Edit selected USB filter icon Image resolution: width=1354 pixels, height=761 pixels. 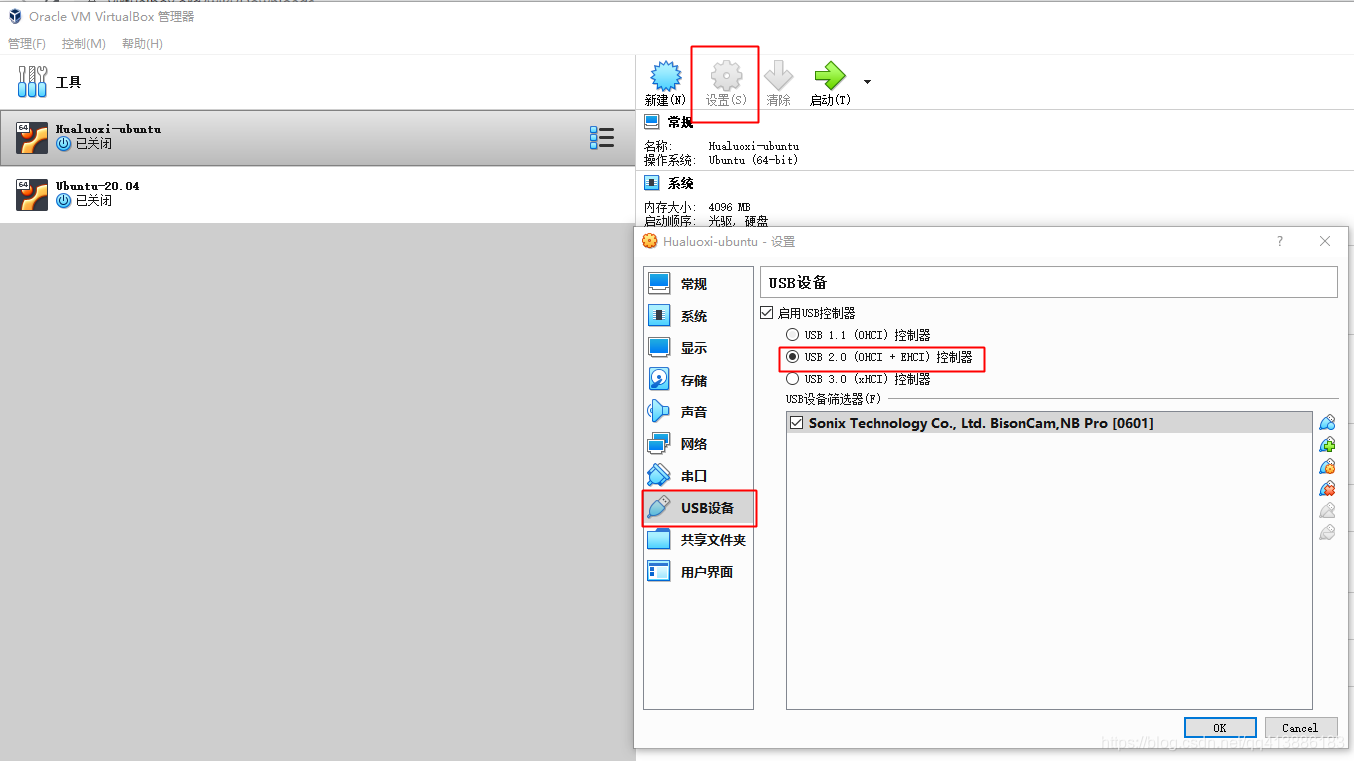(1327, 467)
